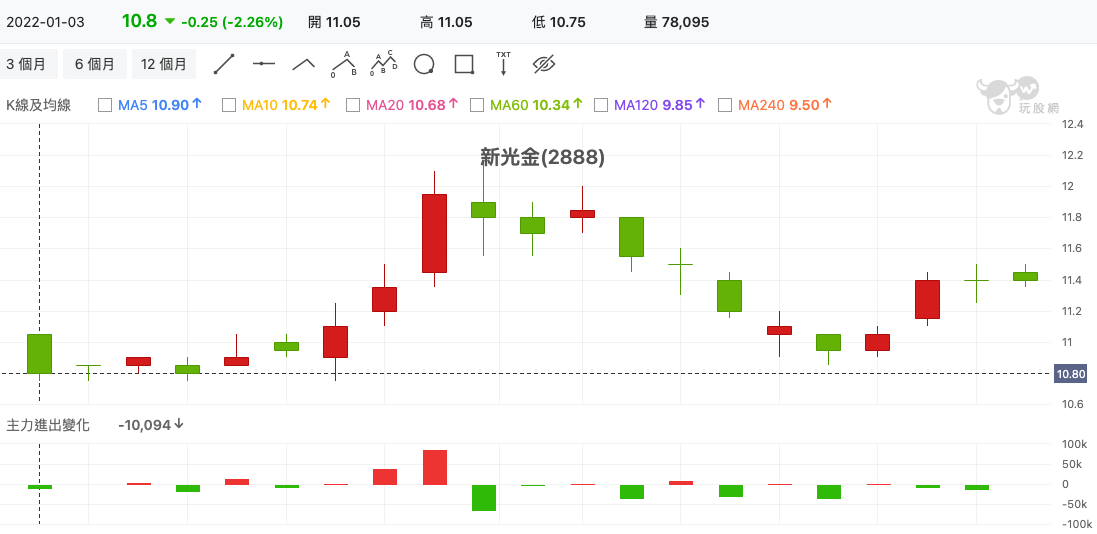This screenshot has height=534, width=1097.
Task: Click the MA240 9.50 label
Action: pyautogui.click(x=785, y=105)
